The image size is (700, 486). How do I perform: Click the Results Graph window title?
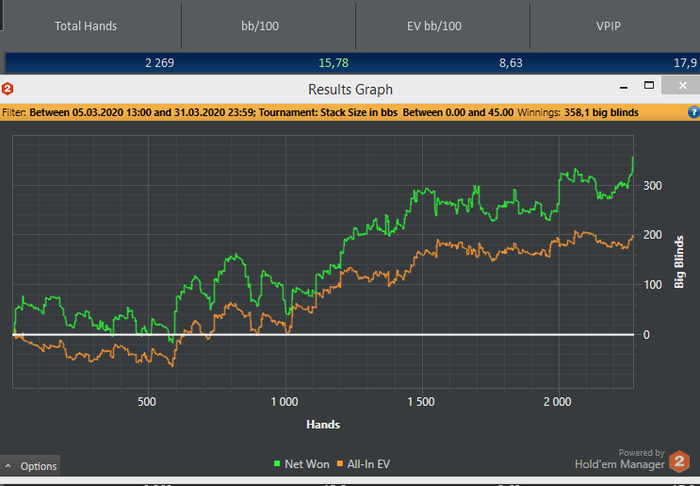350,89
